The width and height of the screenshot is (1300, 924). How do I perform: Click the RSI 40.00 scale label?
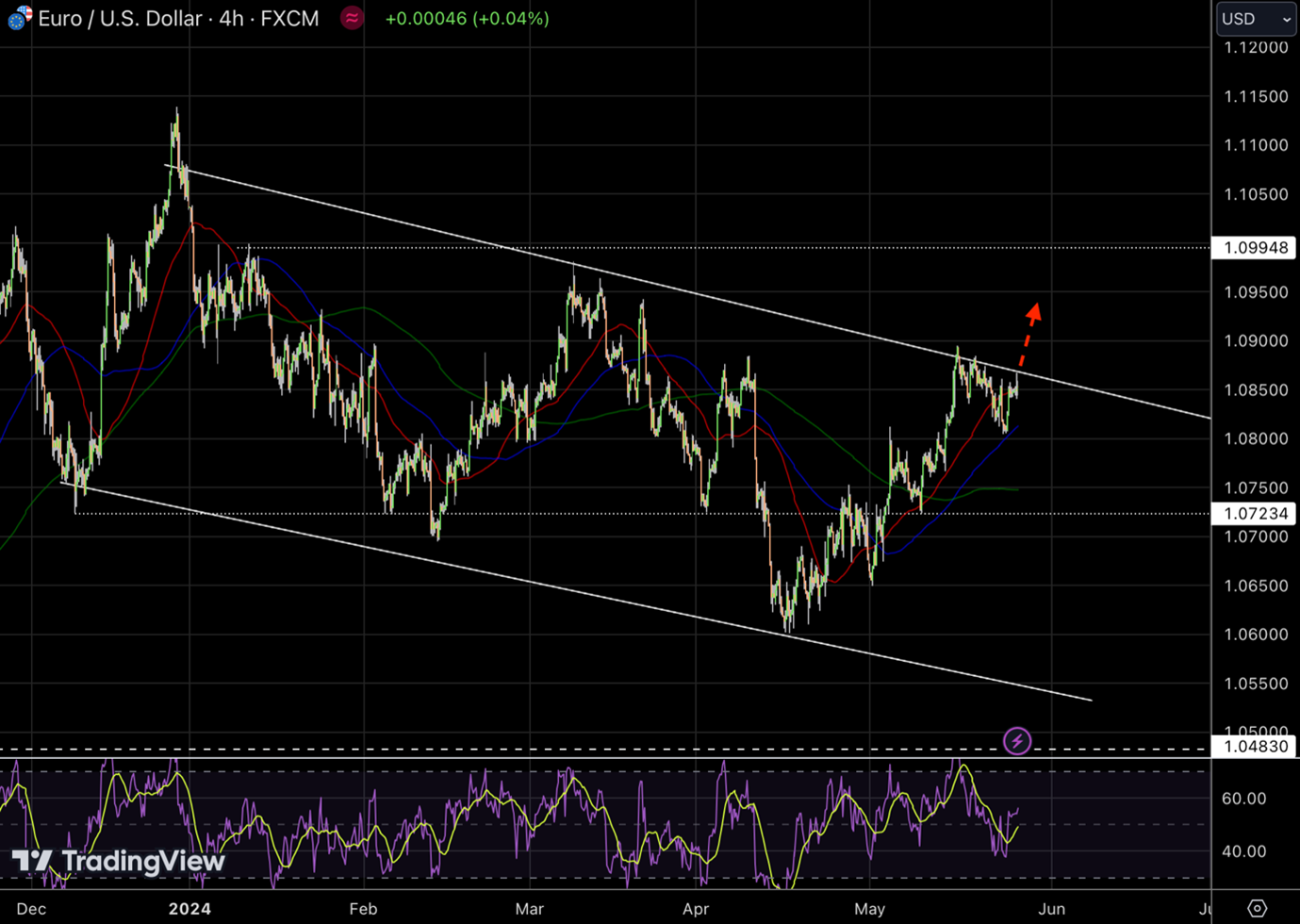point(1243,851)
